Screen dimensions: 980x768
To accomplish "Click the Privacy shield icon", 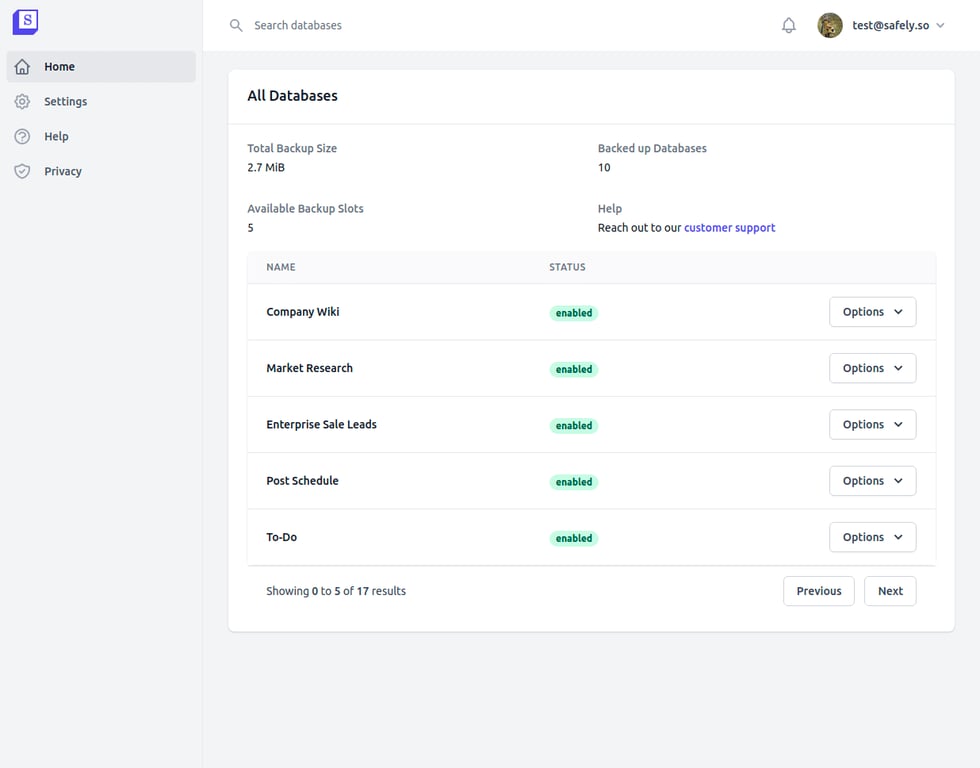I will tap(22, 172).
